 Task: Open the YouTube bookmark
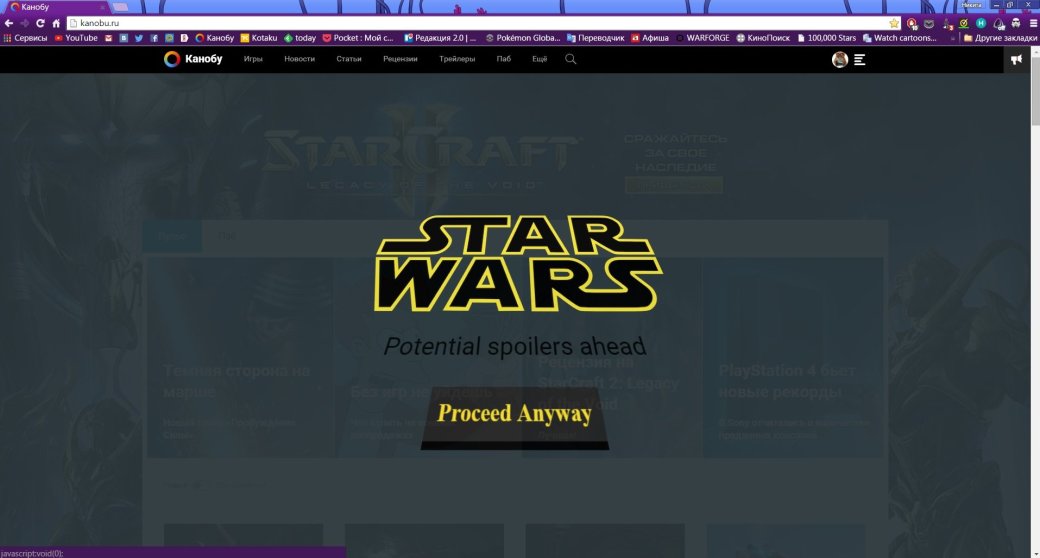tap(76, 38)
